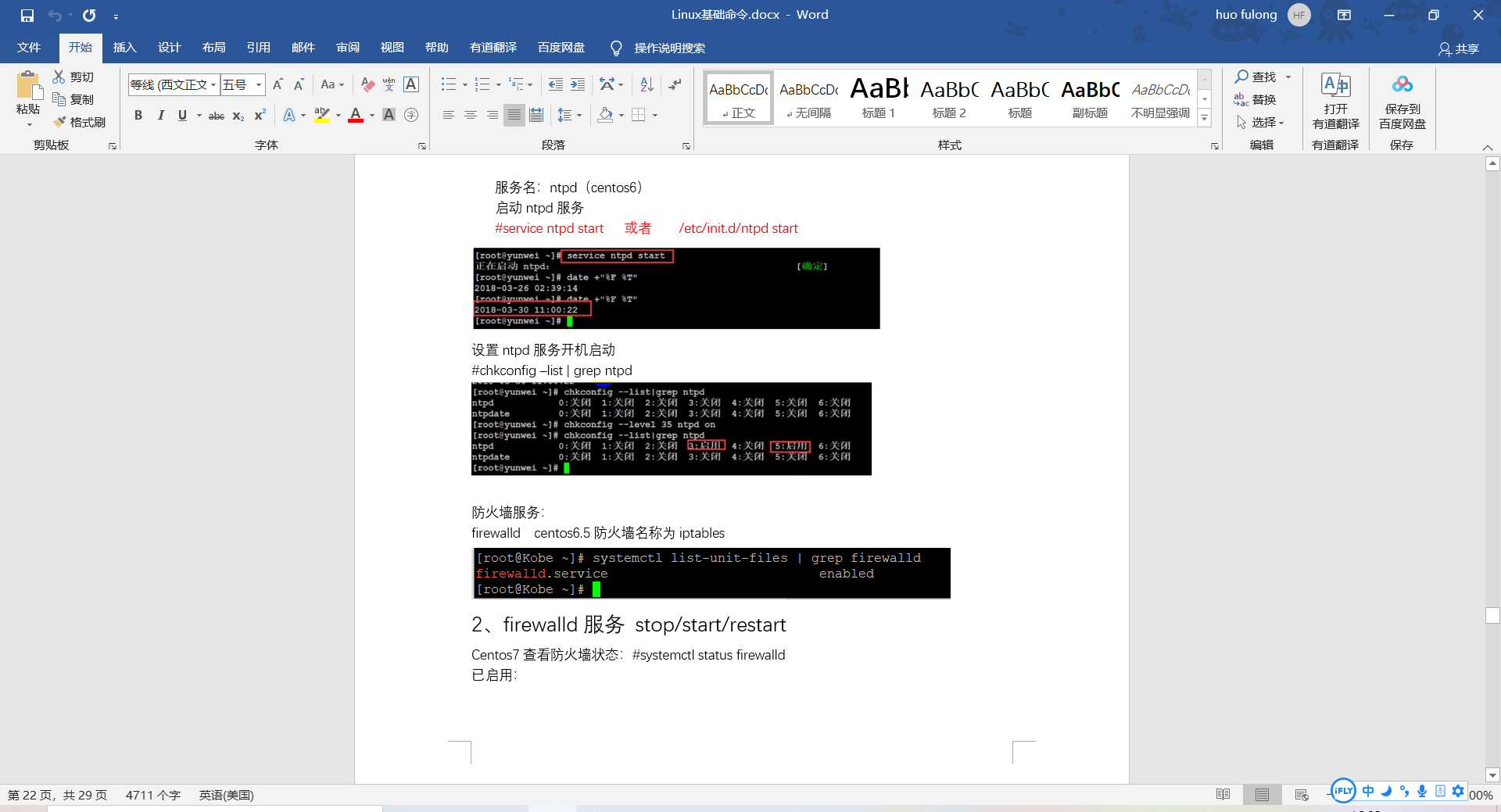Open the 审阅 ribbon tab

click(x=348, y=48)
